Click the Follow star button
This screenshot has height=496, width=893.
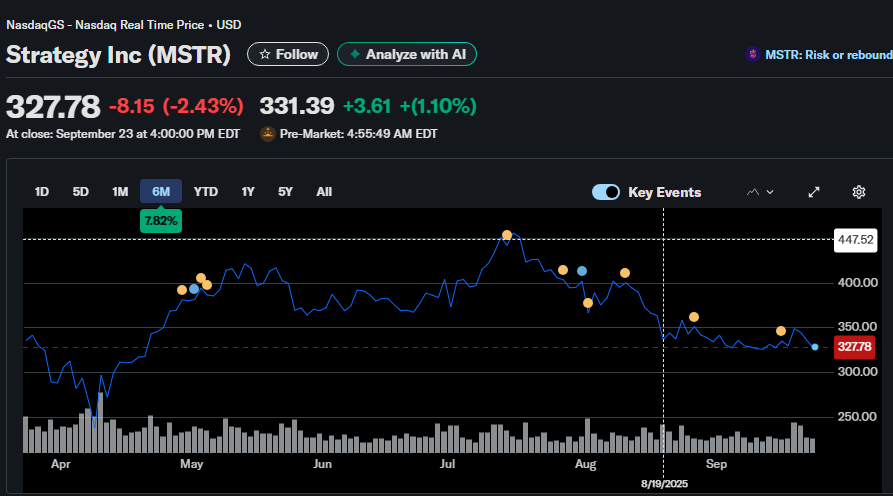point(288,54)
